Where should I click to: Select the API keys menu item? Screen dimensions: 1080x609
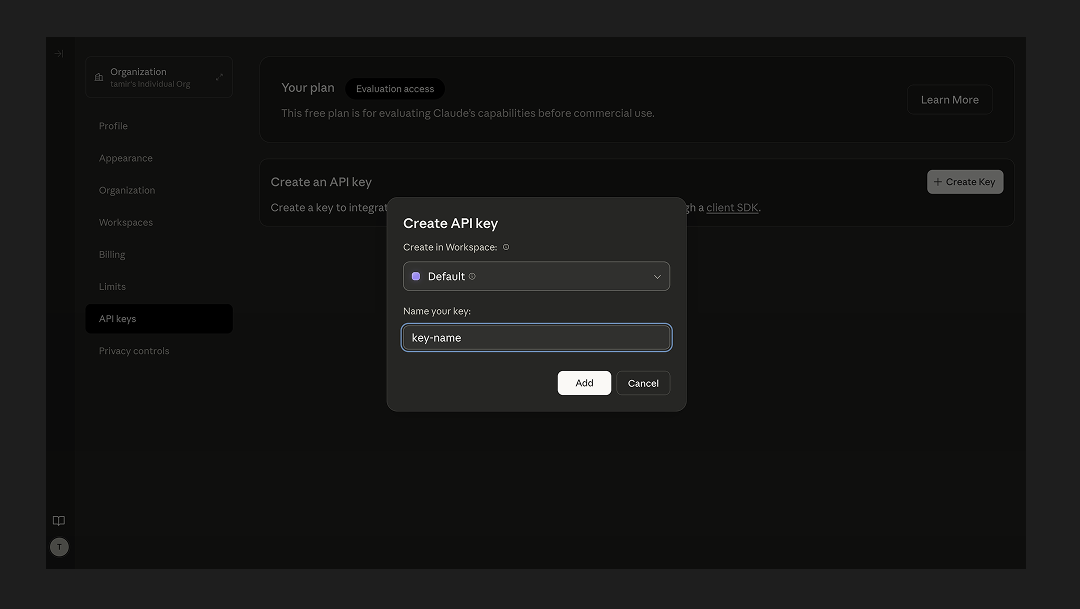point(158,319)
